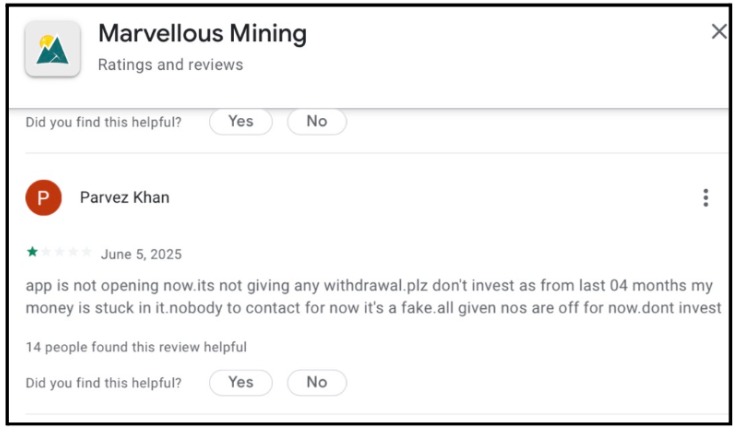Click the filled green star rating

(x=32, y=252)
